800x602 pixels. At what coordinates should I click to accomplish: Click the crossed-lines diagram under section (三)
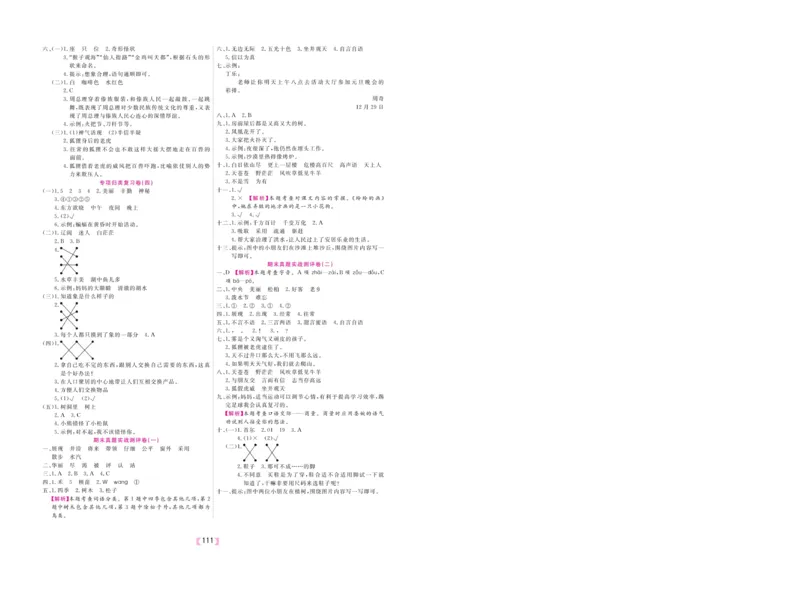tap(67, 316)
